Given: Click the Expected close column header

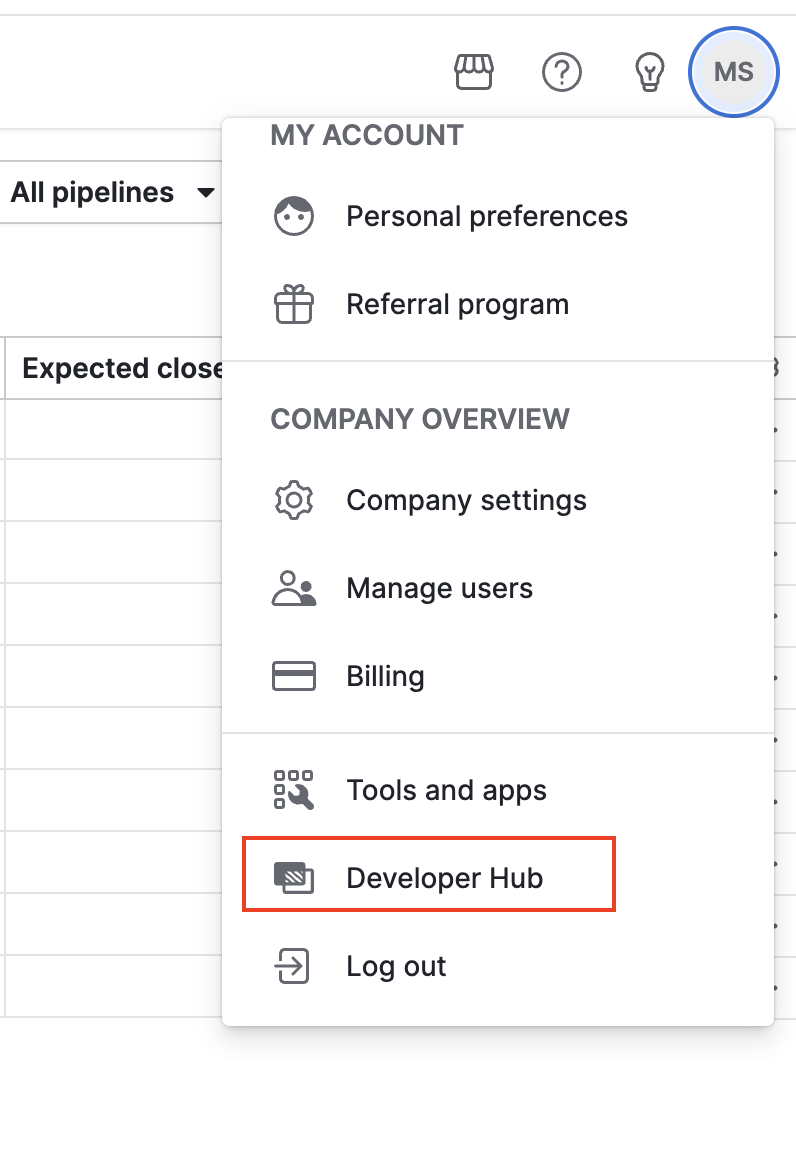Looking at the screenshot, I should tap(123, 368).
